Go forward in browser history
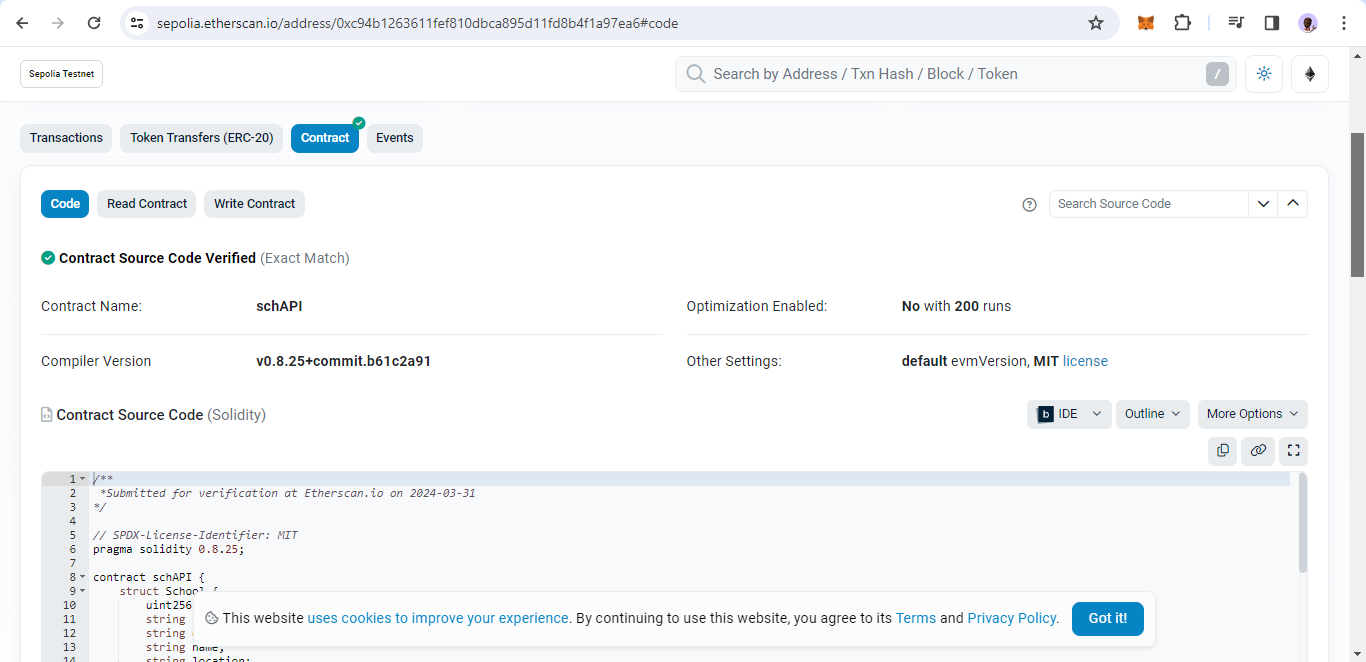 pyautogui.click(x=58, y=23)
